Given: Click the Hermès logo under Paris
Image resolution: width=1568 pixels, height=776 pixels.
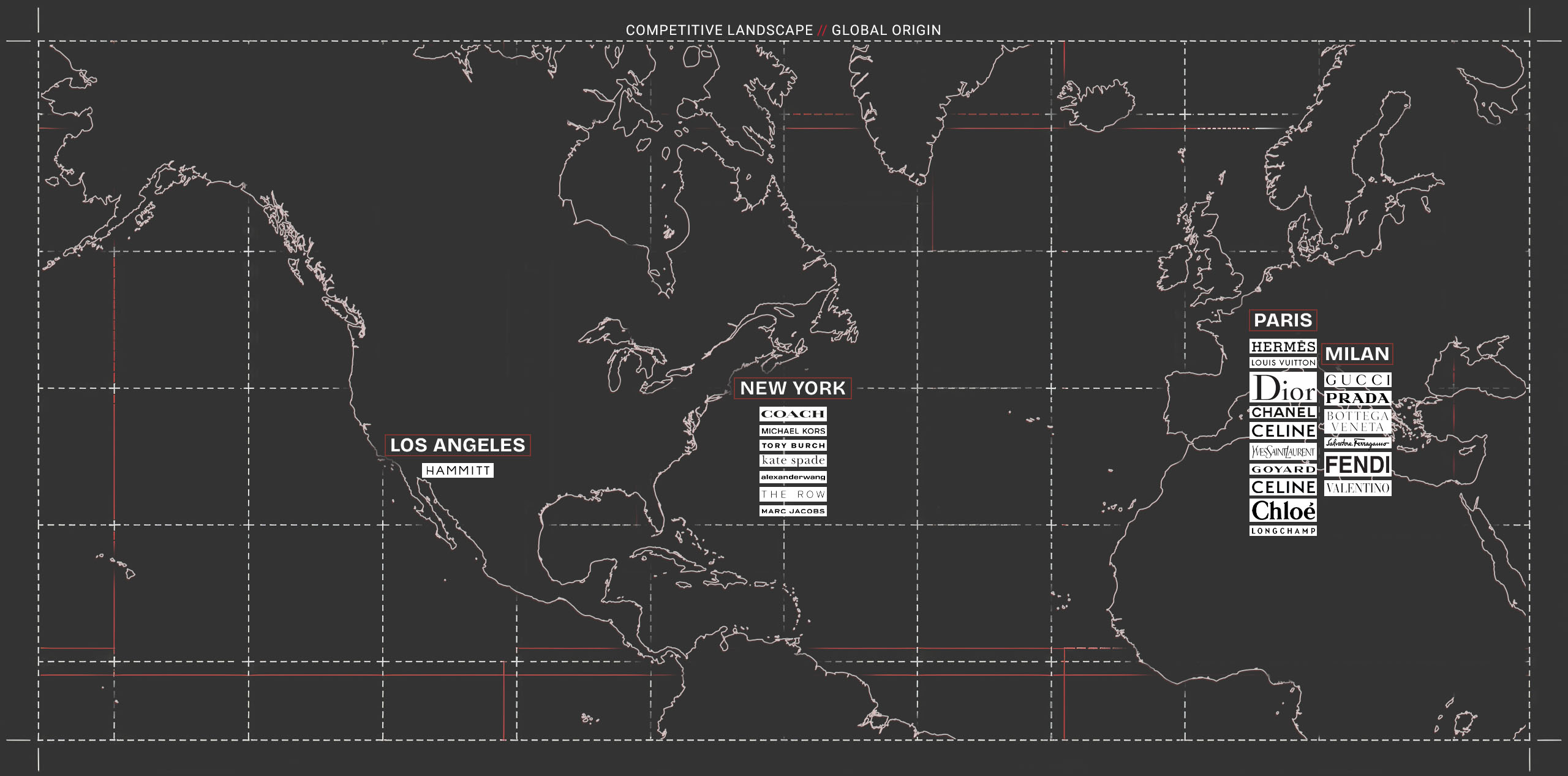Looking at the screenshot, I should (x=1283, y=347).
